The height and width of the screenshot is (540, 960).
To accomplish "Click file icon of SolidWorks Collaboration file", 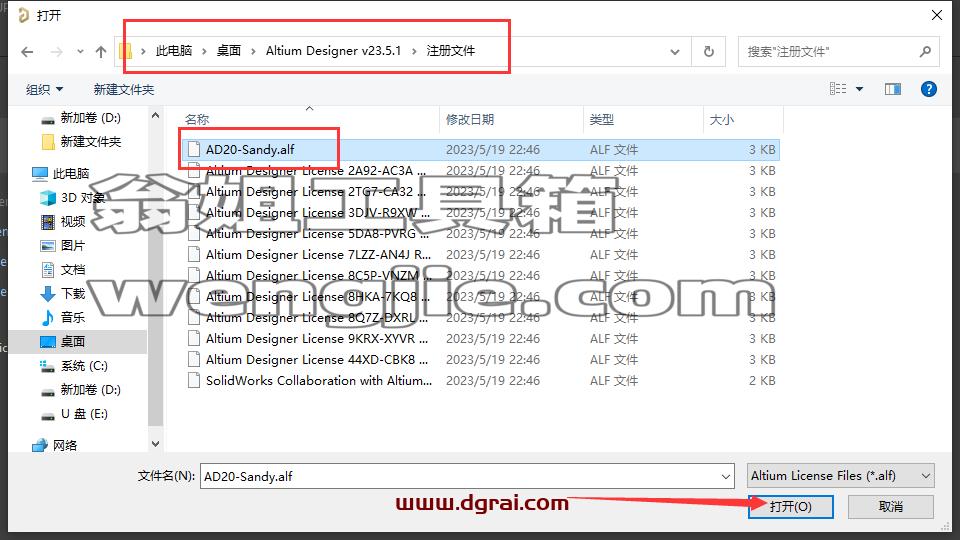I will 194,380.
